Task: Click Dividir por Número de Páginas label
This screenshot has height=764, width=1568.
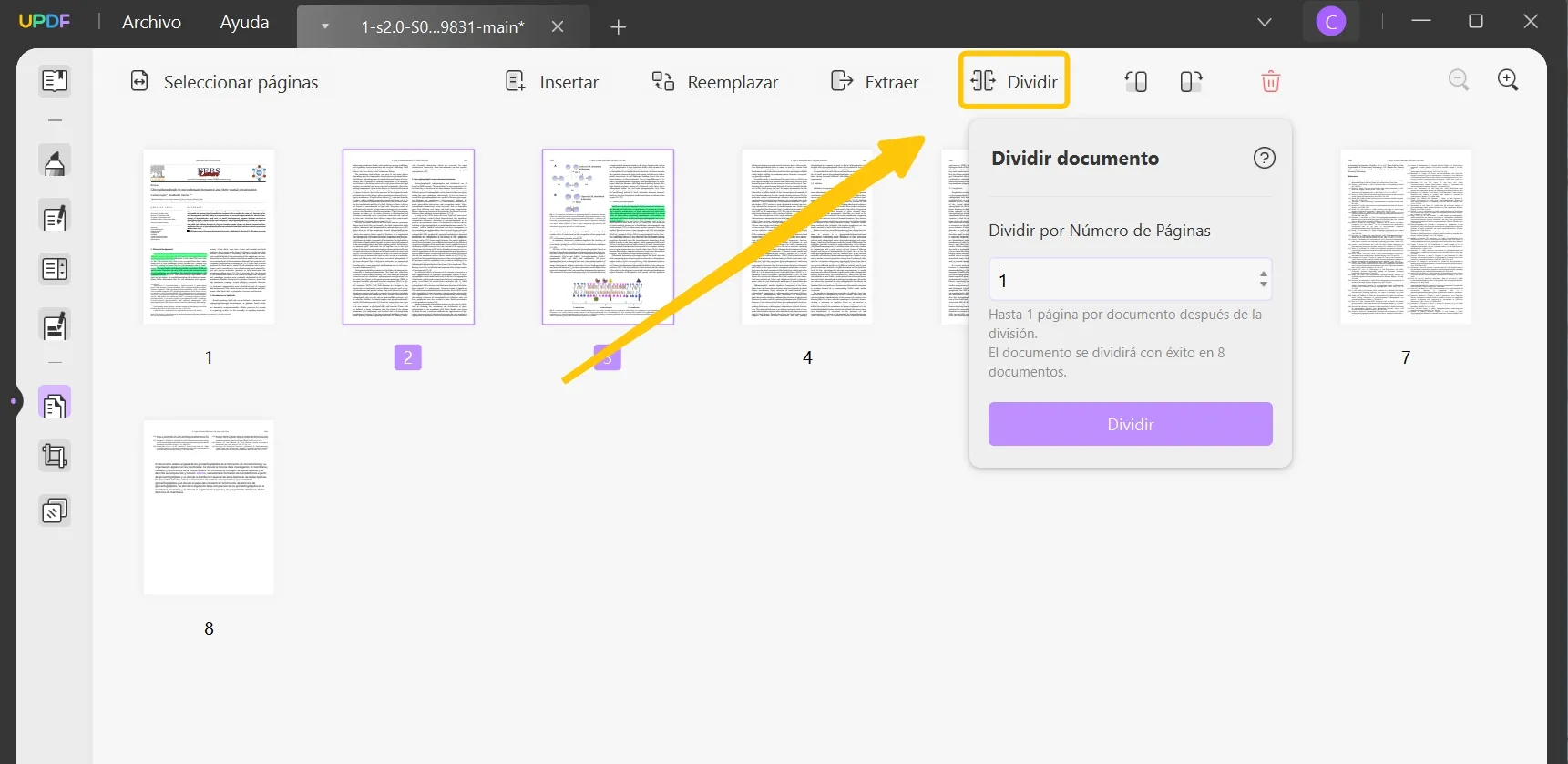Action: coord(1100,231)
